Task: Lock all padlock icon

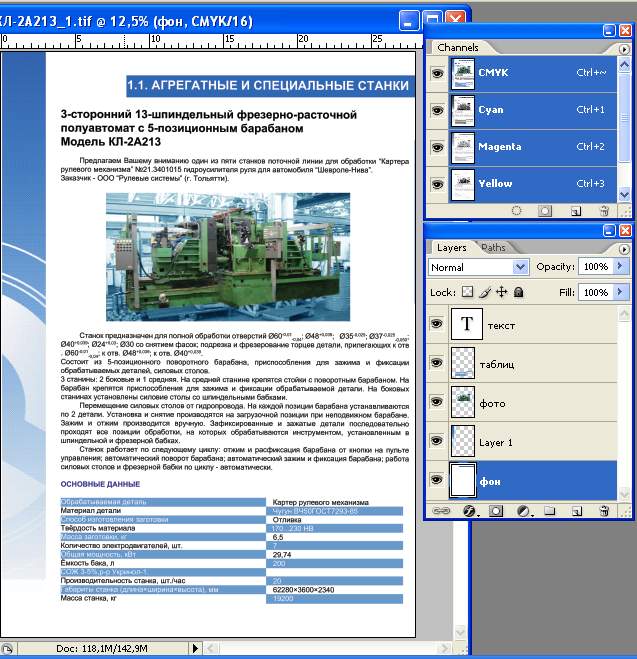Action: [x=519, y=292]
